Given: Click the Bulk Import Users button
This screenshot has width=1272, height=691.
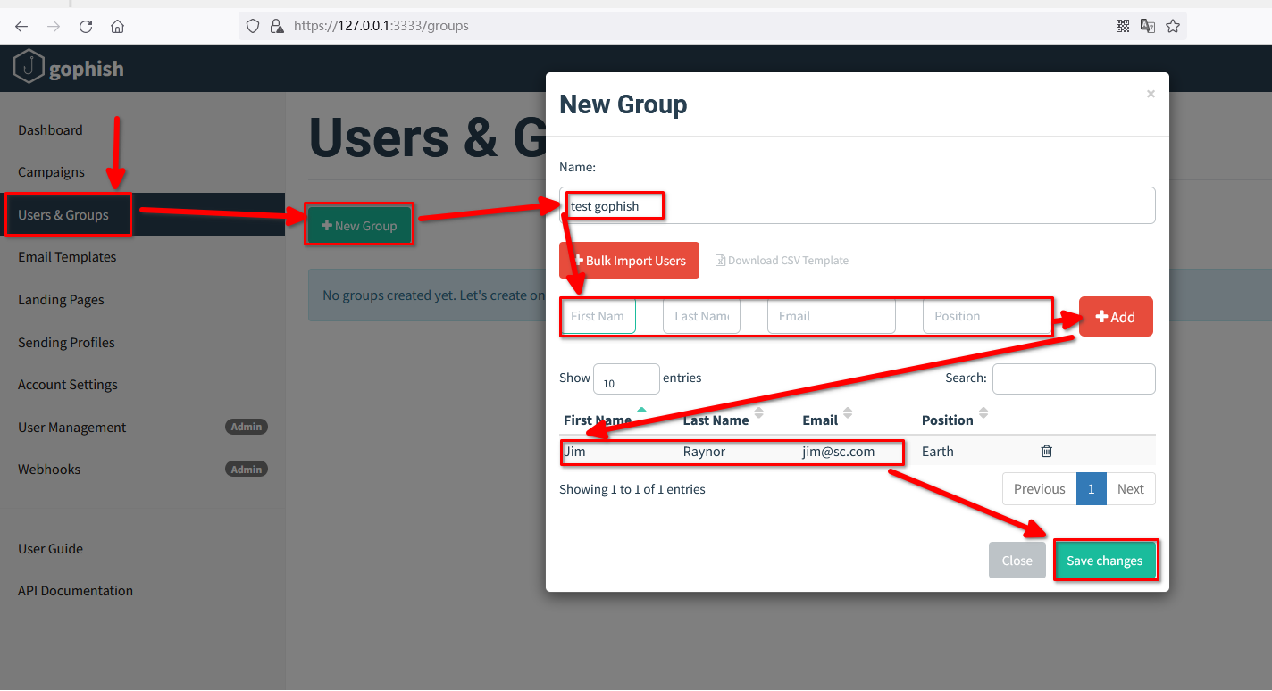Looking at the screenshot, I should [x=629, y=261].
